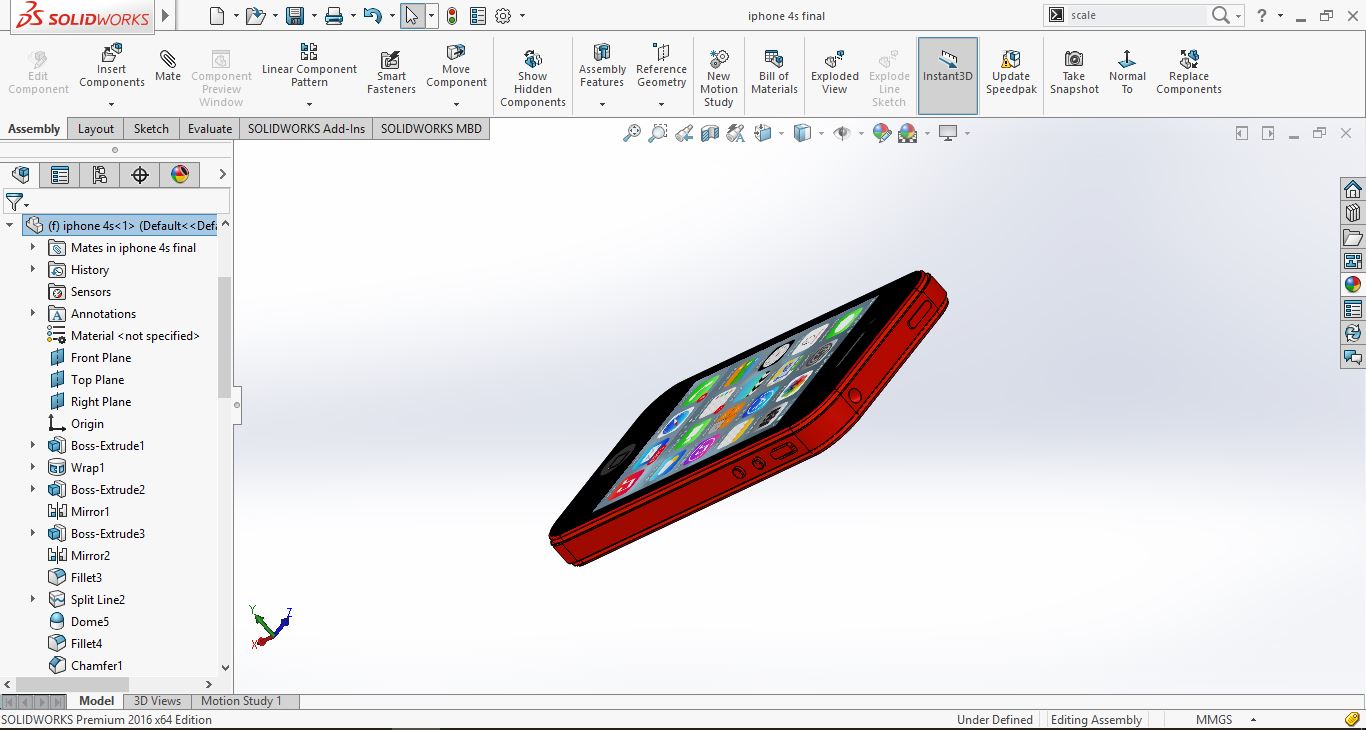Expand the Boss-Extrude1 feature

(33, 445)
